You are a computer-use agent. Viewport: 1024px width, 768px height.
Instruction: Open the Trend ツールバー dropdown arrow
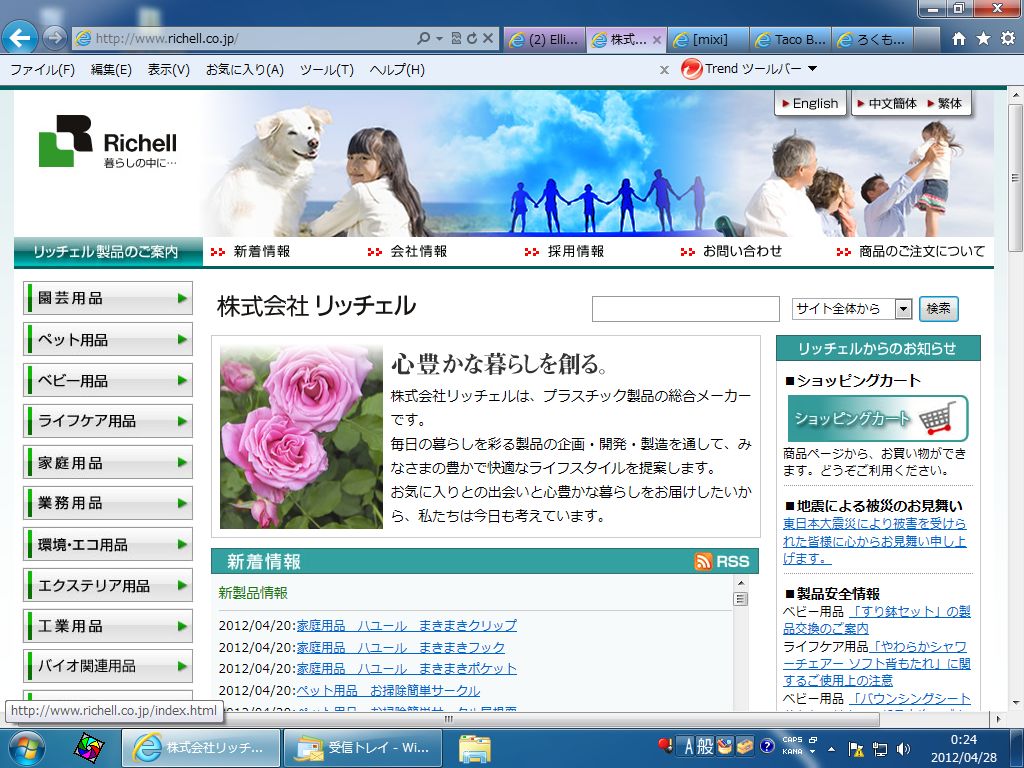(x=812, y=69)
